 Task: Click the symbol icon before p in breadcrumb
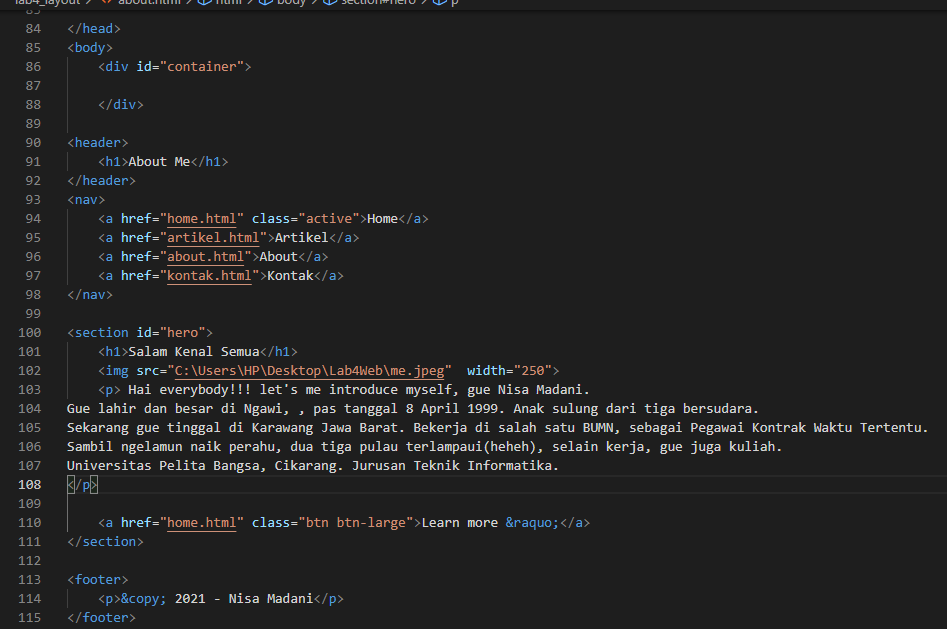(x=440, y=3)
